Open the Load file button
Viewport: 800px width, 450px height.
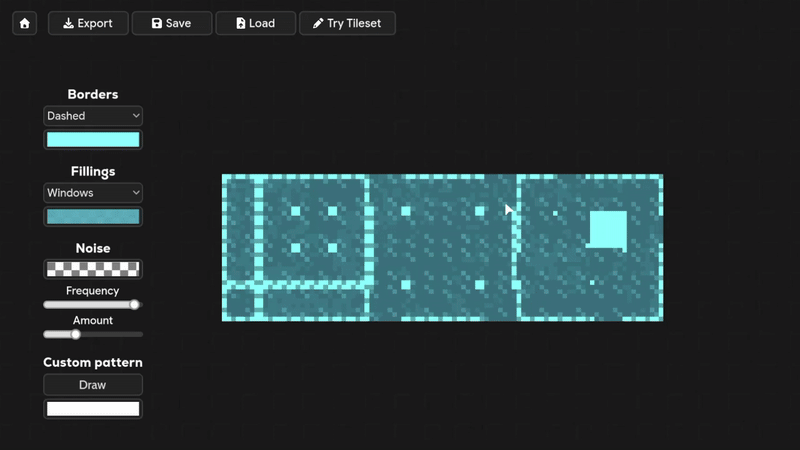(x=255, y=23)
